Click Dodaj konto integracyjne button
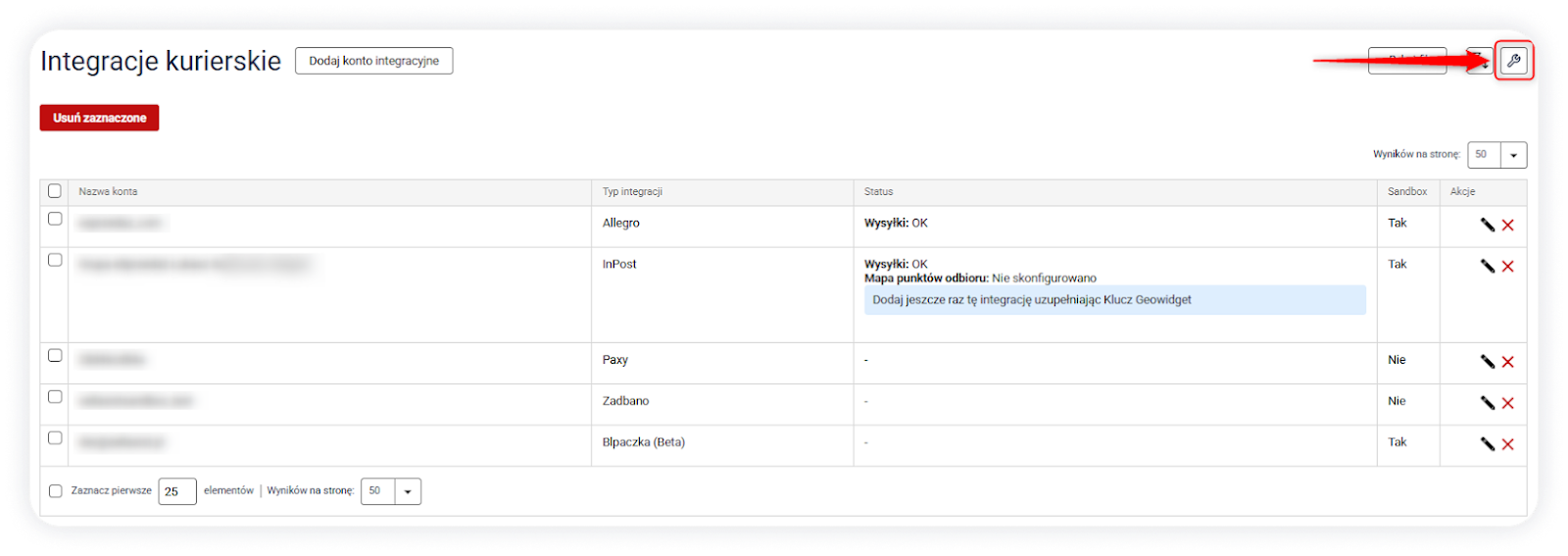 point(374,61)
